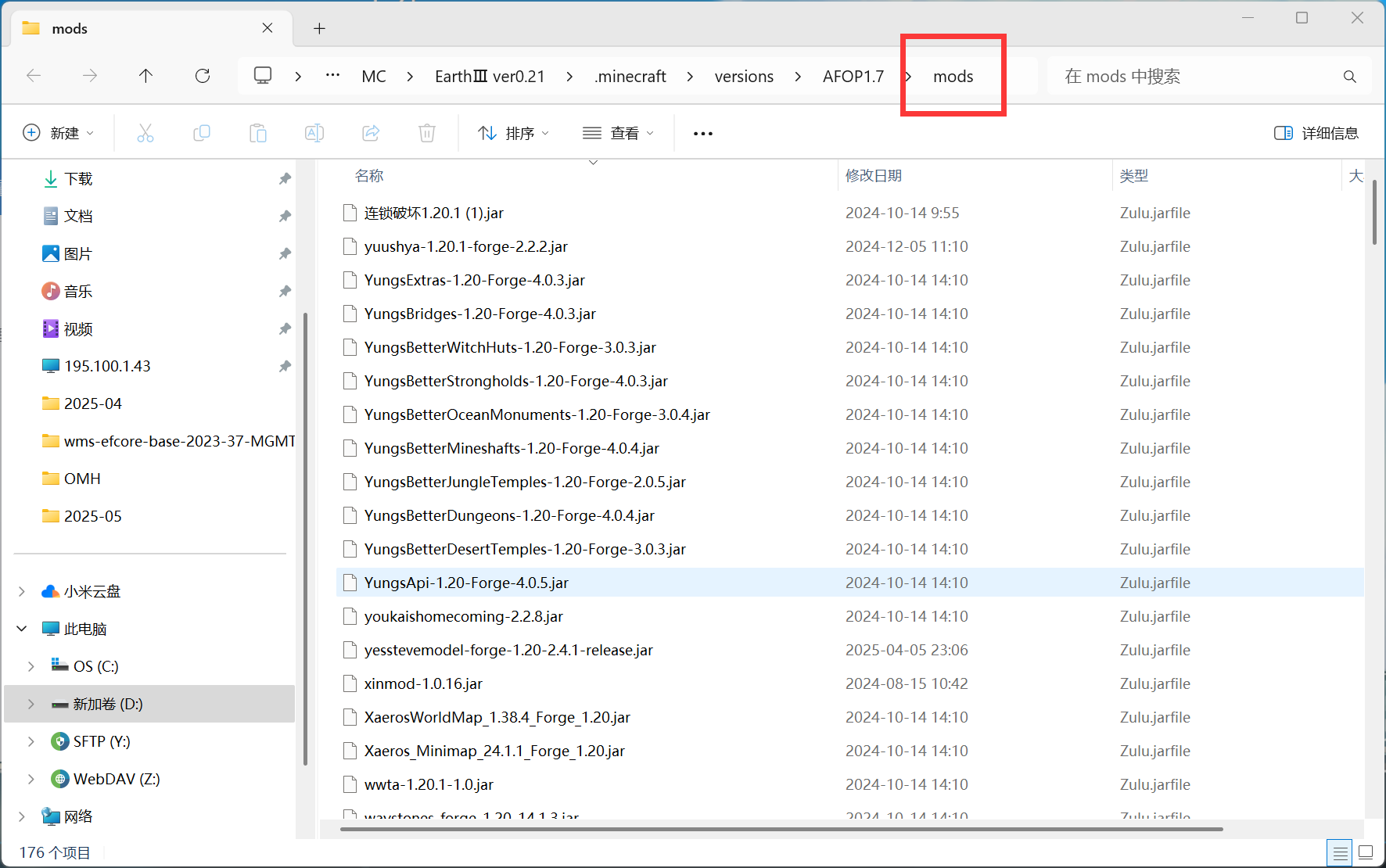The image size is (1386, 868).
Task: Select file 连锁破坏1.20.1 (1).jar
Action: coord(433,213)
